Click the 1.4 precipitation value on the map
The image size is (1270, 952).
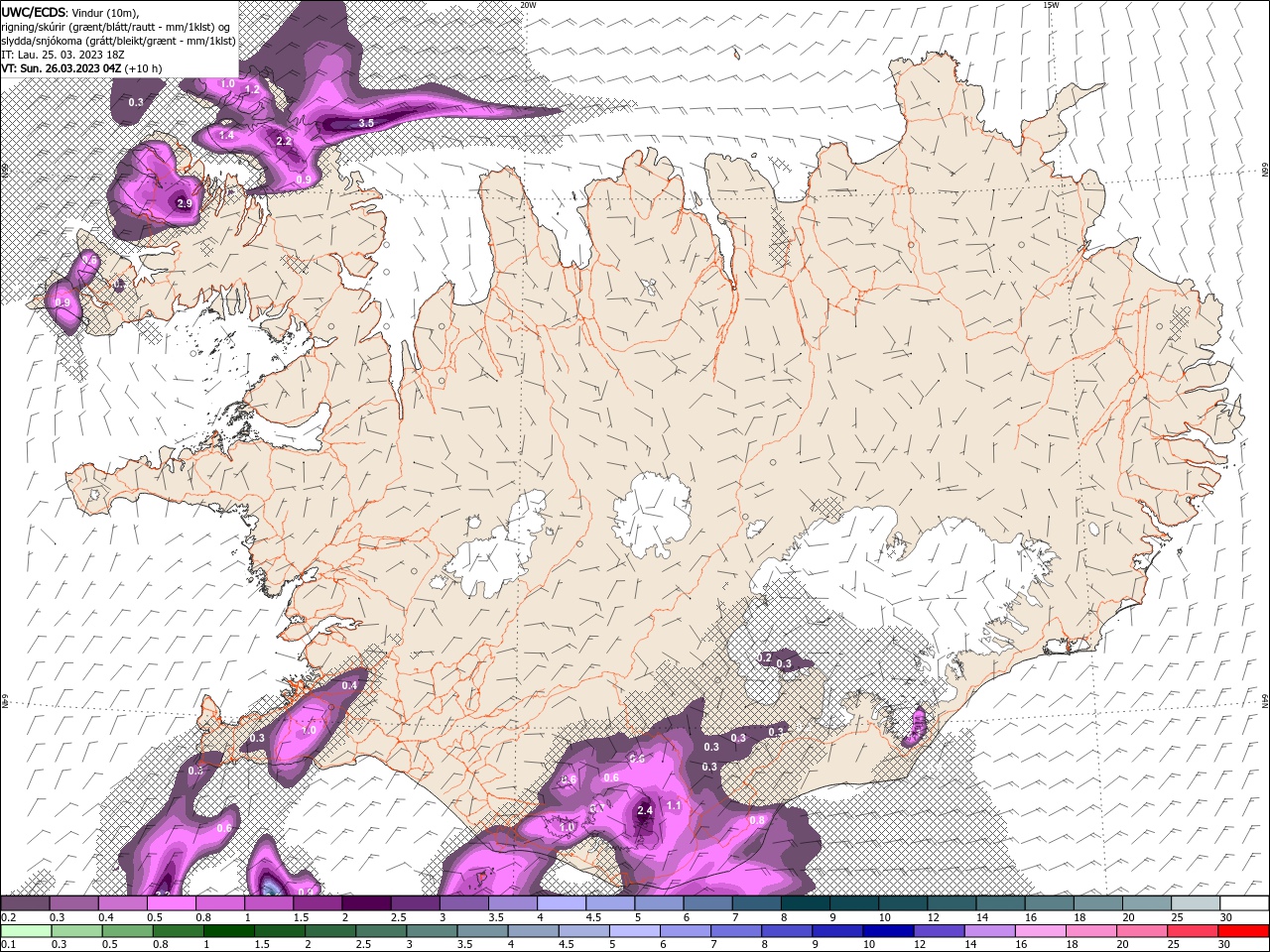click(226, 135)
